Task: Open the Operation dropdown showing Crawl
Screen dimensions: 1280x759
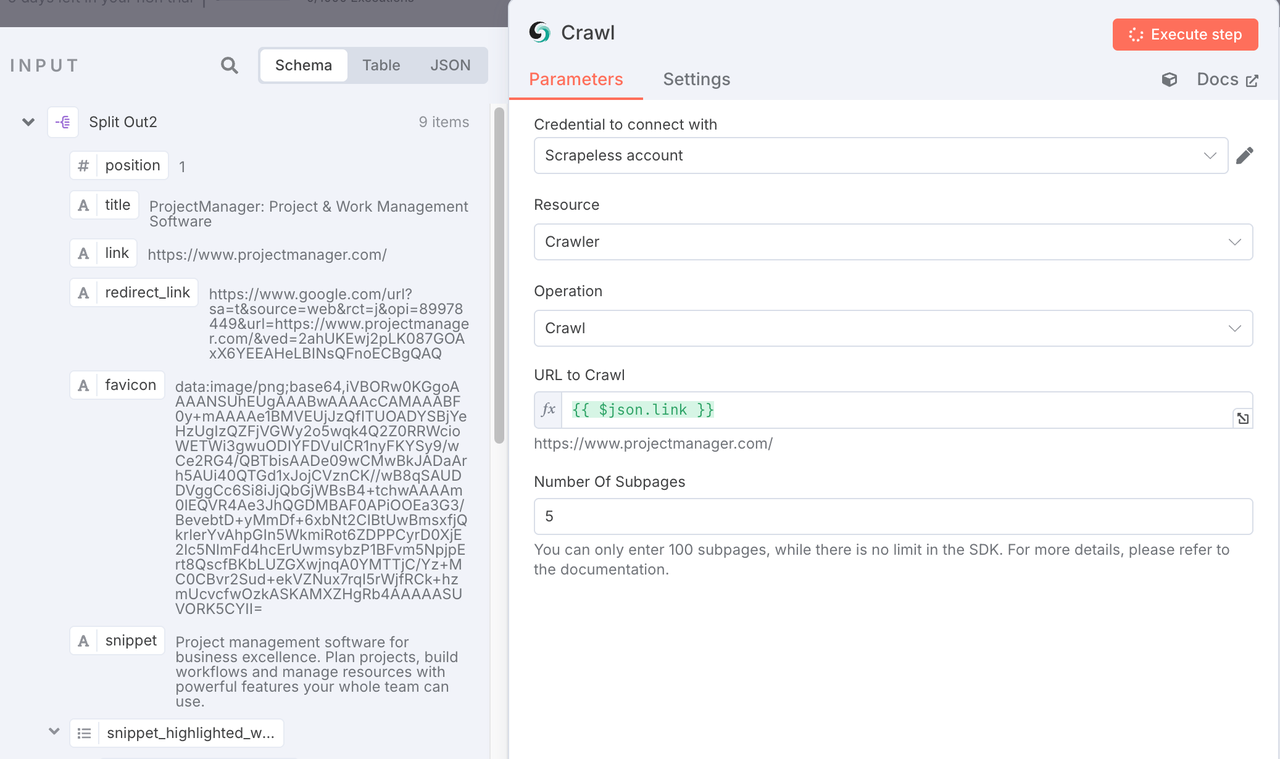Action: [893, 328]
